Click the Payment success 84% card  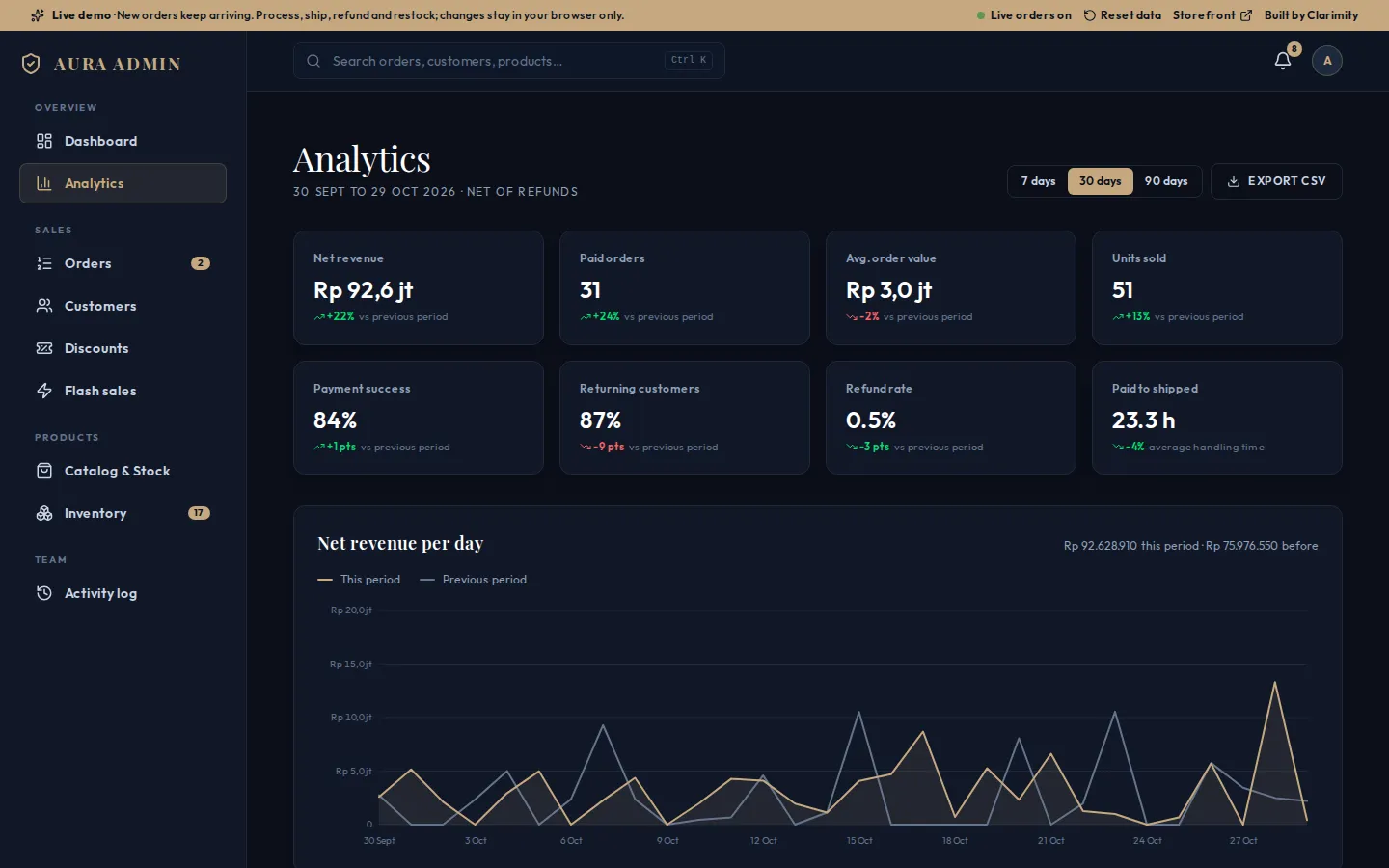pos(419,418)
